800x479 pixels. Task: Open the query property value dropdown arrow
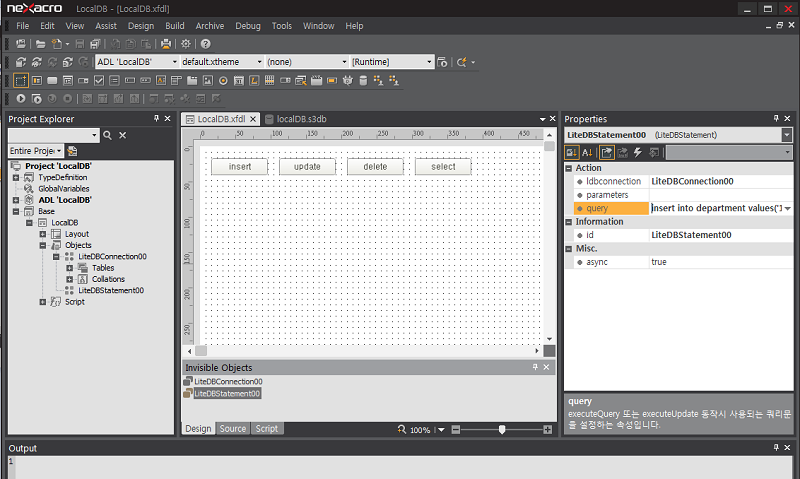tap(788, 208)
